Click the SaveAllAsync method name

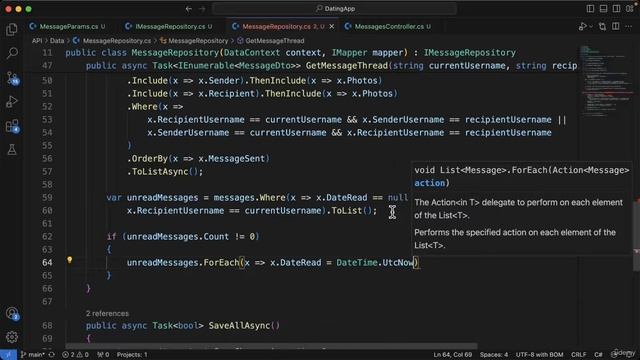coord(239,326)
